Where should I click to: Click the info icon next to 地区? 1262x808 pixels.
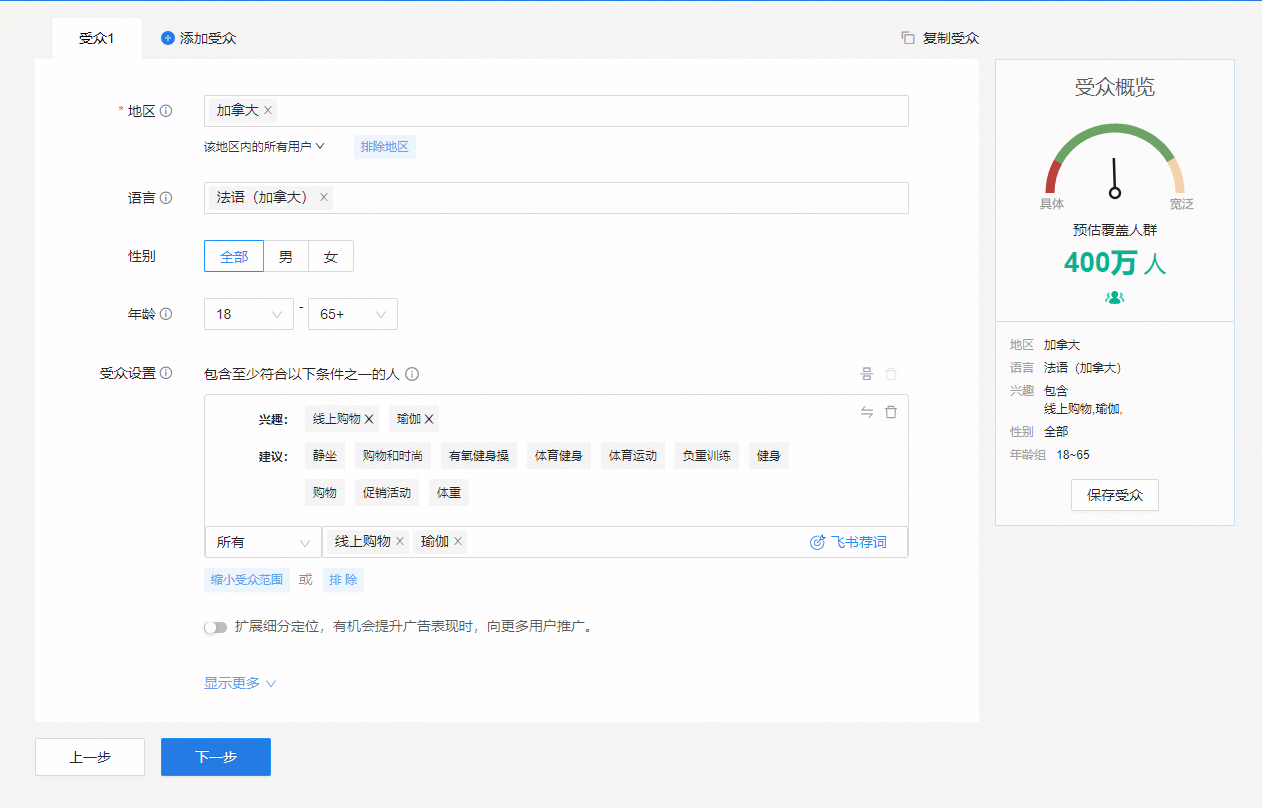tap(166, 111)
